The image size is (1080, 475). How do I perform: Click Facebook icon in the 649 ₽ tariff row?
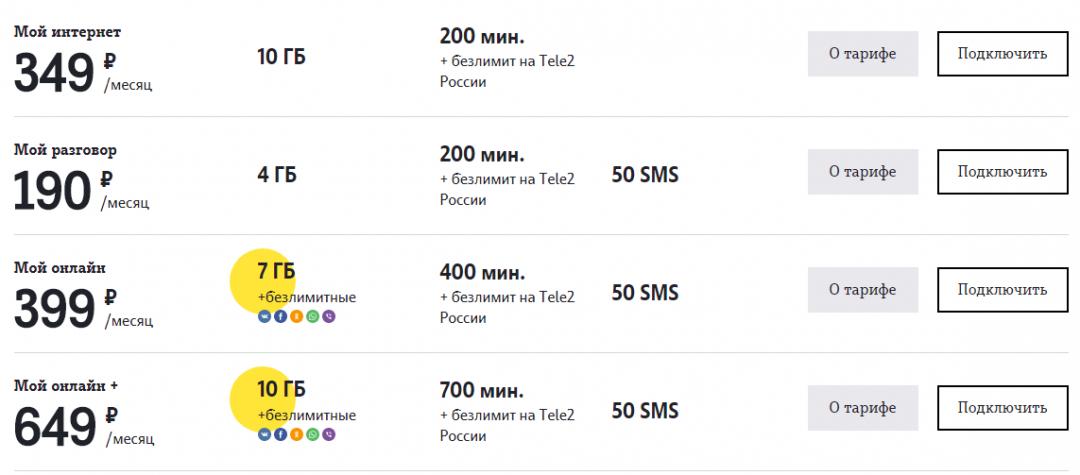(x=280, y=435)
